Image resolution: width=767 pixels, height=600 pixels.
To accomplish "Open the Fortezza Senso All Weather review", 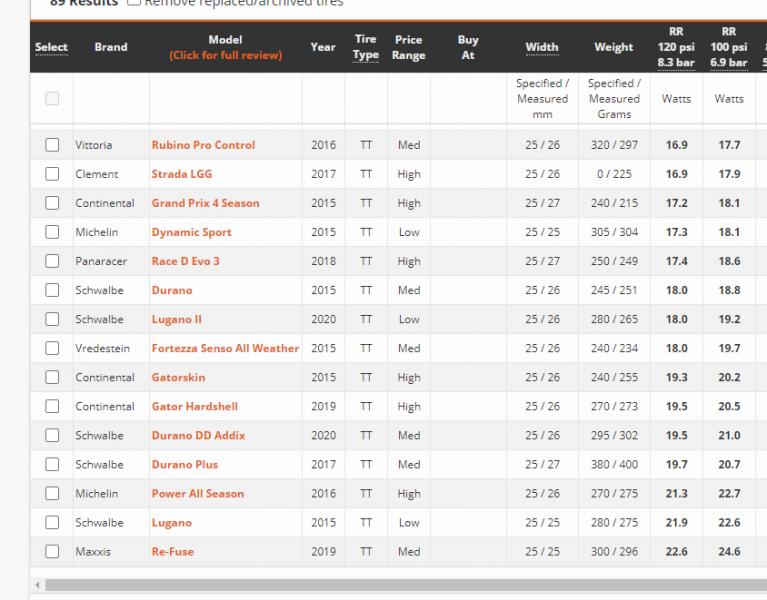I will pyautogui.click(x=225, y=349).
